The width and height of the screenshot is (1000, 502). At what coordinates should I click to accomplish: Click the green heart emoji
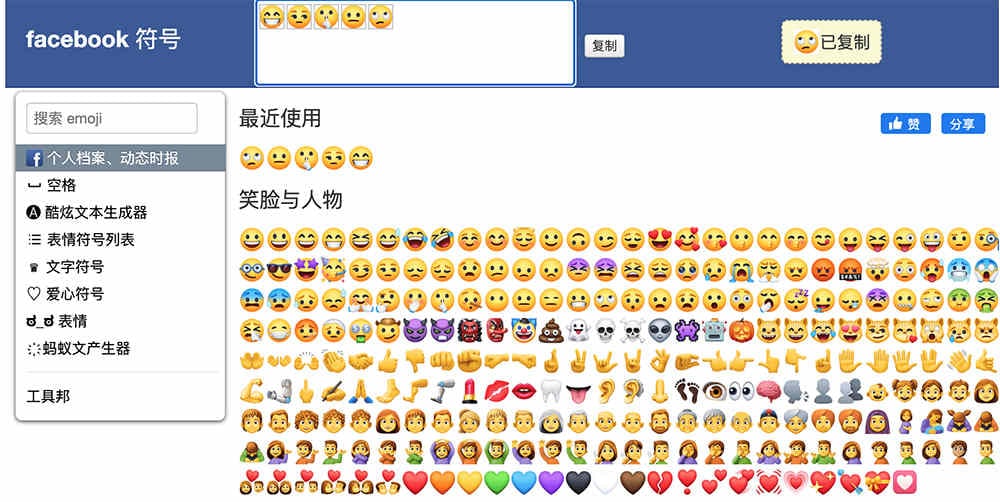pos(496,483)
